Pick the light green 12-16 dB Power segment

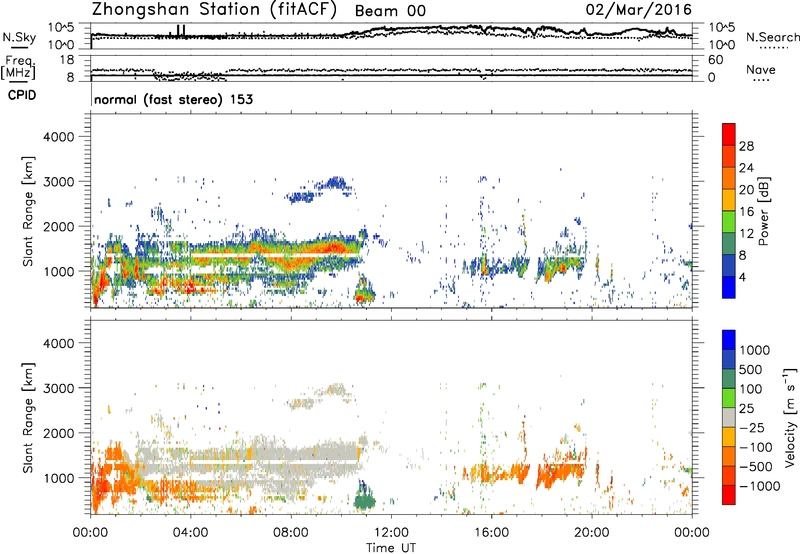[x=729, y=222]
